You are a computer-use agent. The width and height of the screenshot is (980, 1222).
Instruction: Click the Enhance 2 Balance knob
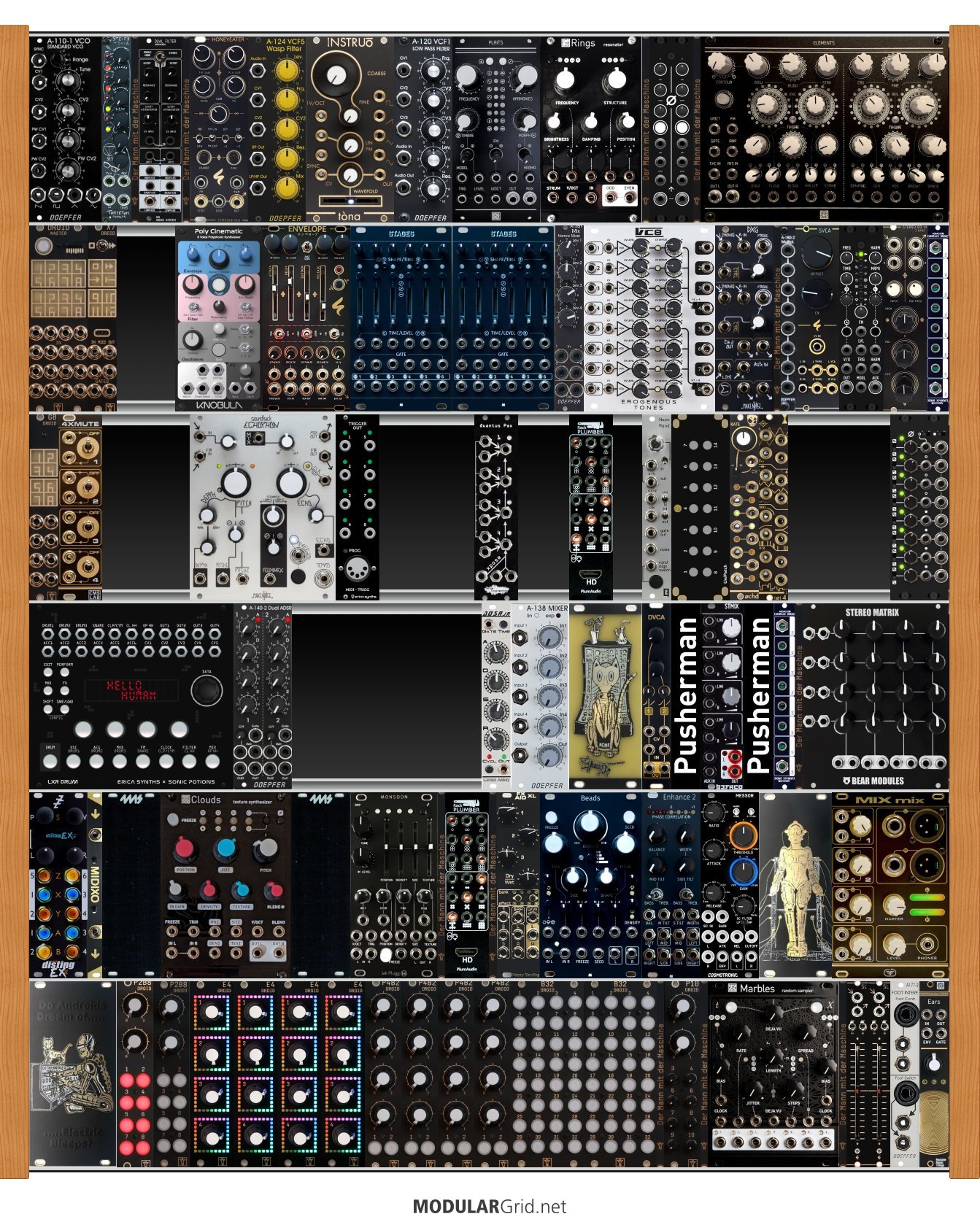[x=656, y=835]
